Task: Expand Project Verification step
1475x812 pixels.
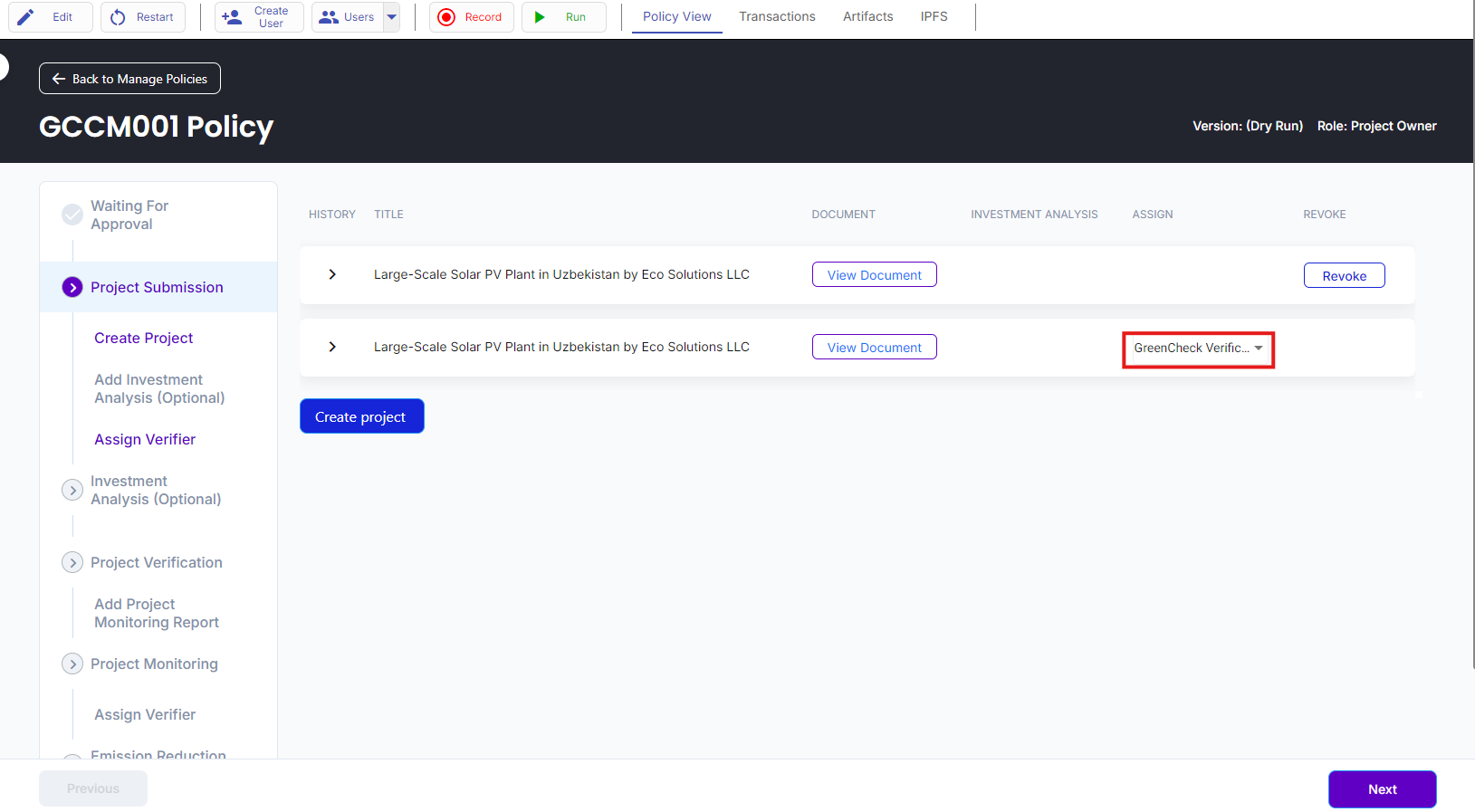Action: pyautogui.click(x=72, y=562)
